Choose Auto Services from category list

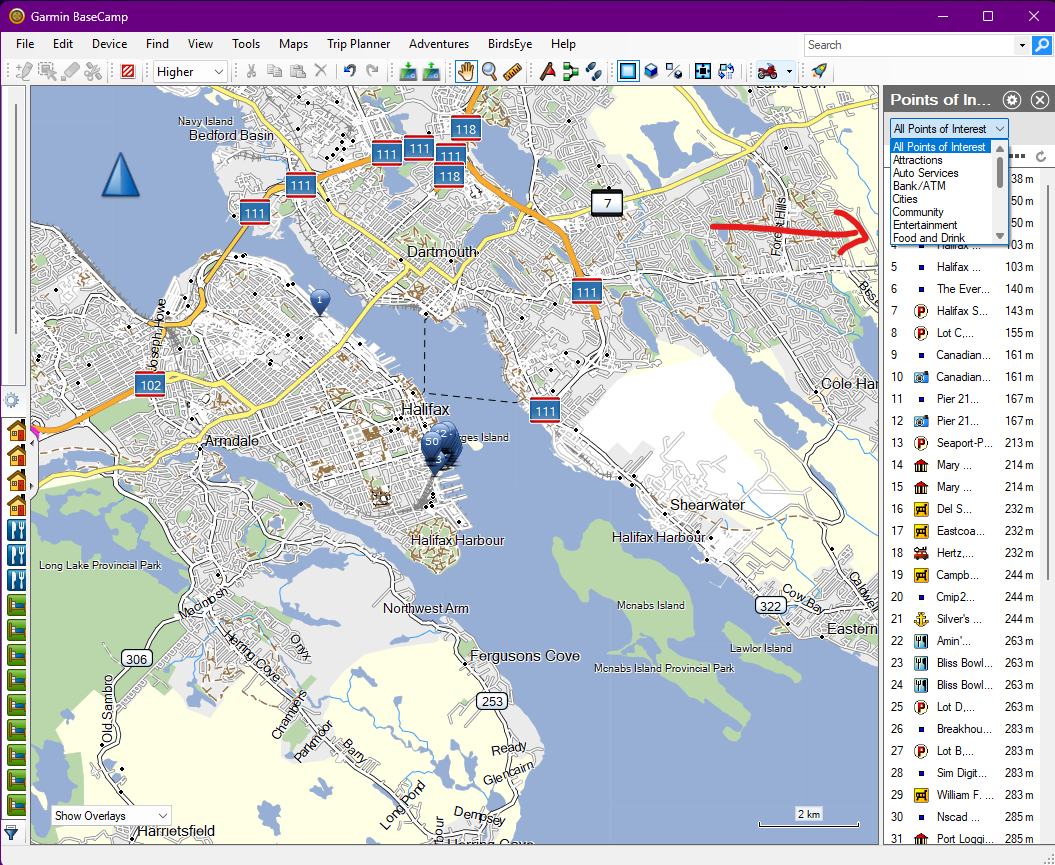tap(925, 173)
